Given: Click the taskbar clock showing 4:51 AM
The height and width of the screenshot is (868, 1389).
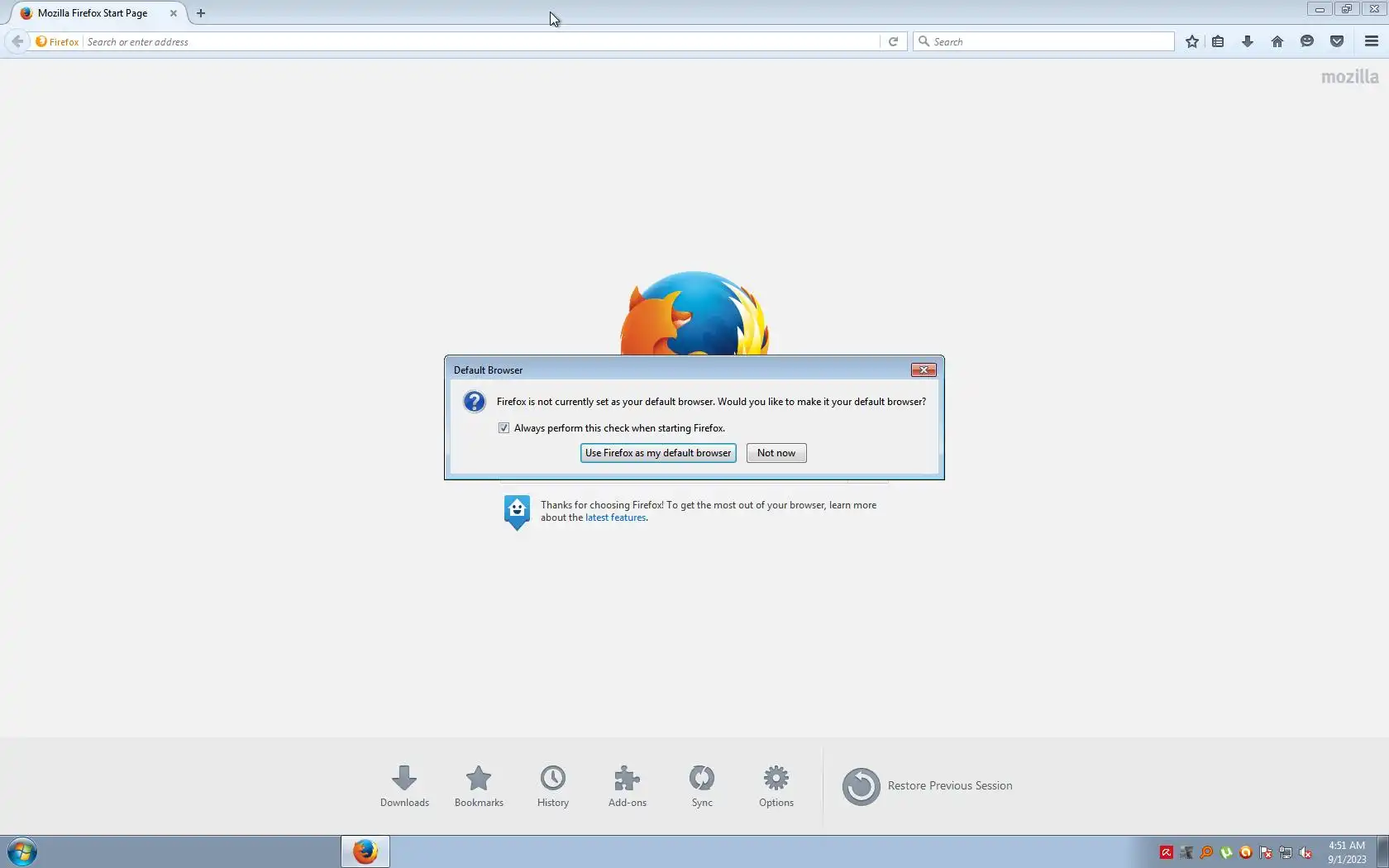Looking at the screenshot, I should (1347, 852).
